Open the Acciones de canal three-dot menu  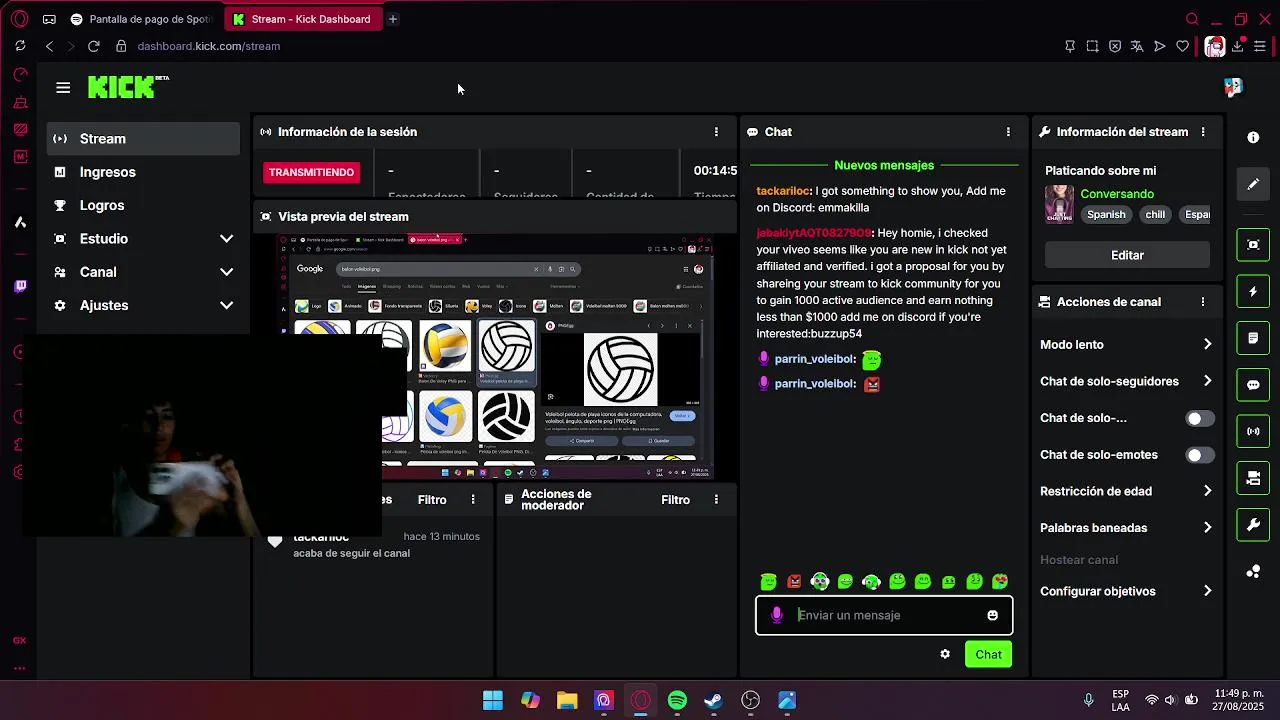pos(1203,302)
